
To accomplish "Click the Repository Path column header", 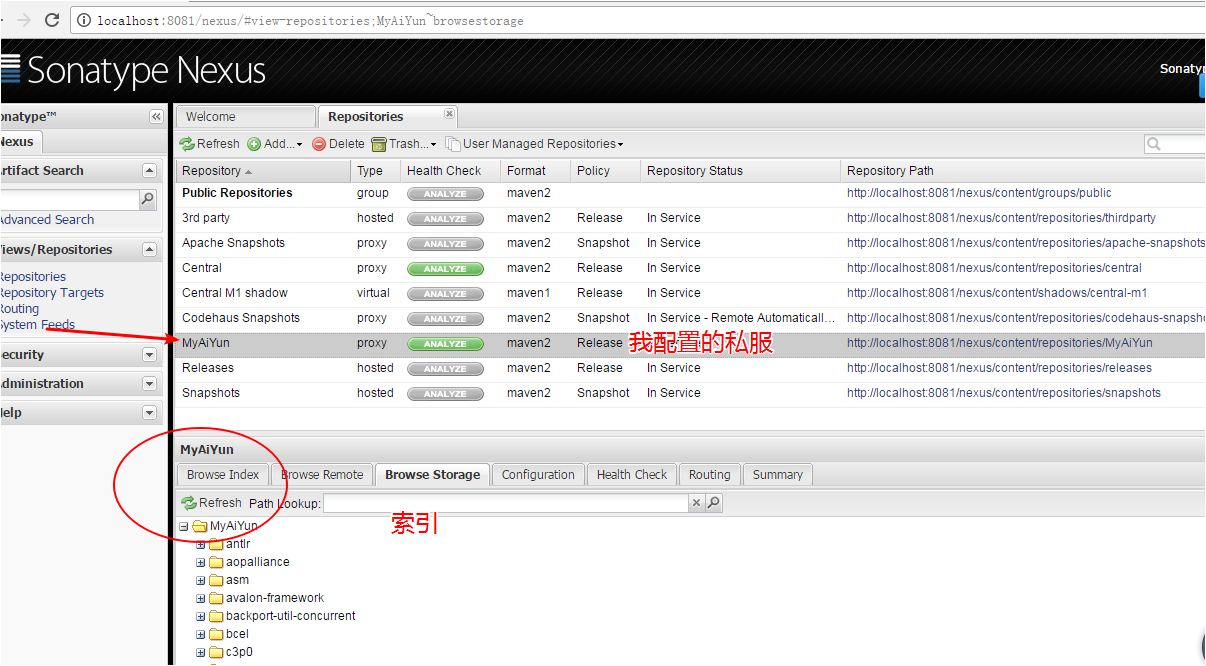I will (x=1023, y=171).
